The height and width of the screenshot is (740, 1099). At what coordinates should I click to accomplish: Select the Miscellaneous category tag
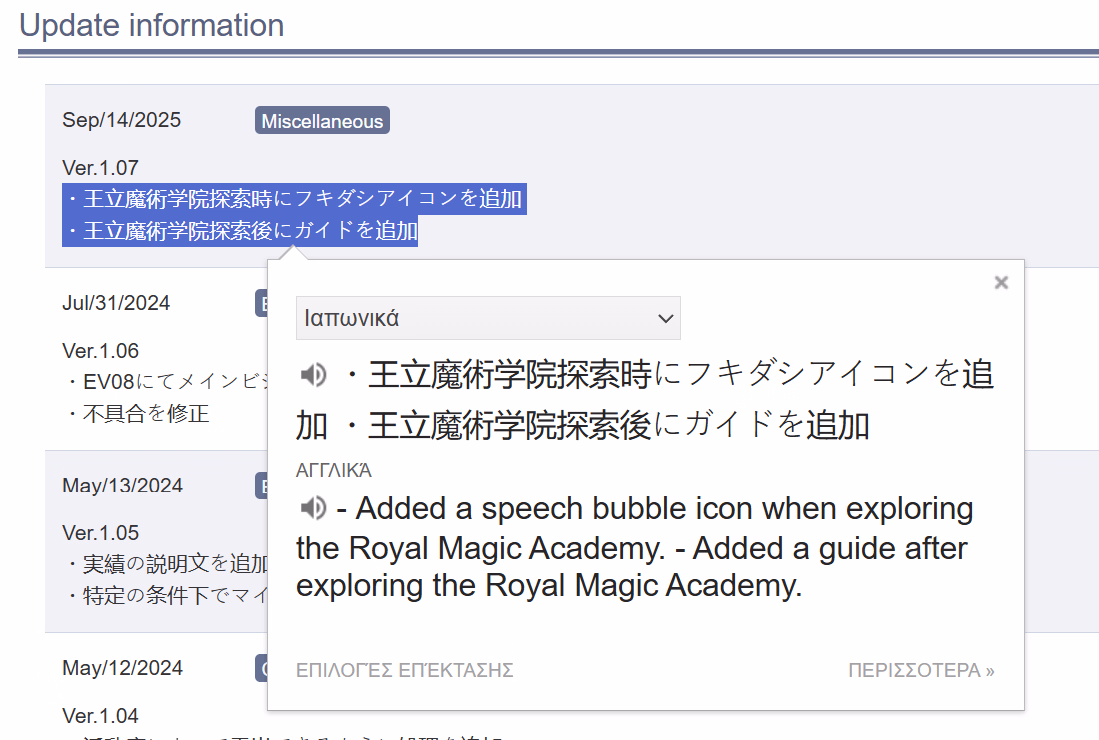[x=322, y=121]
